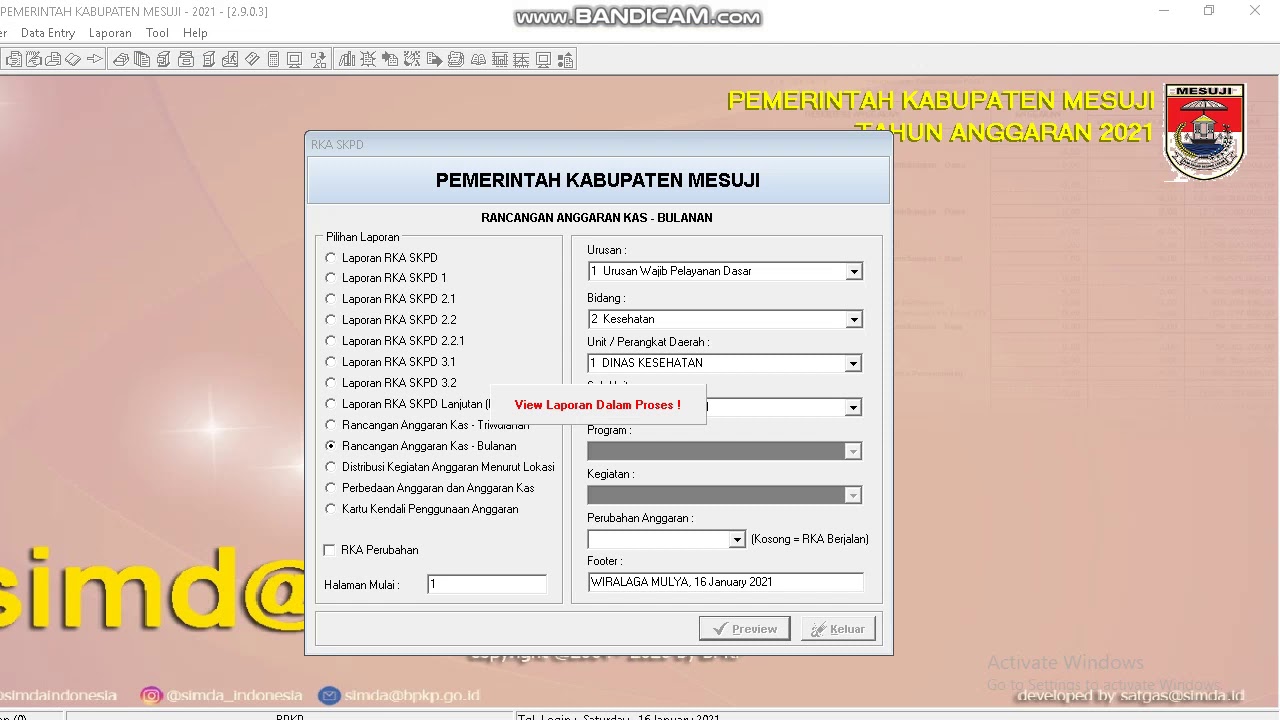Click the Halaman Mulai input field
The width and height of the screenshot is (1280, 720).
point(487,585)
